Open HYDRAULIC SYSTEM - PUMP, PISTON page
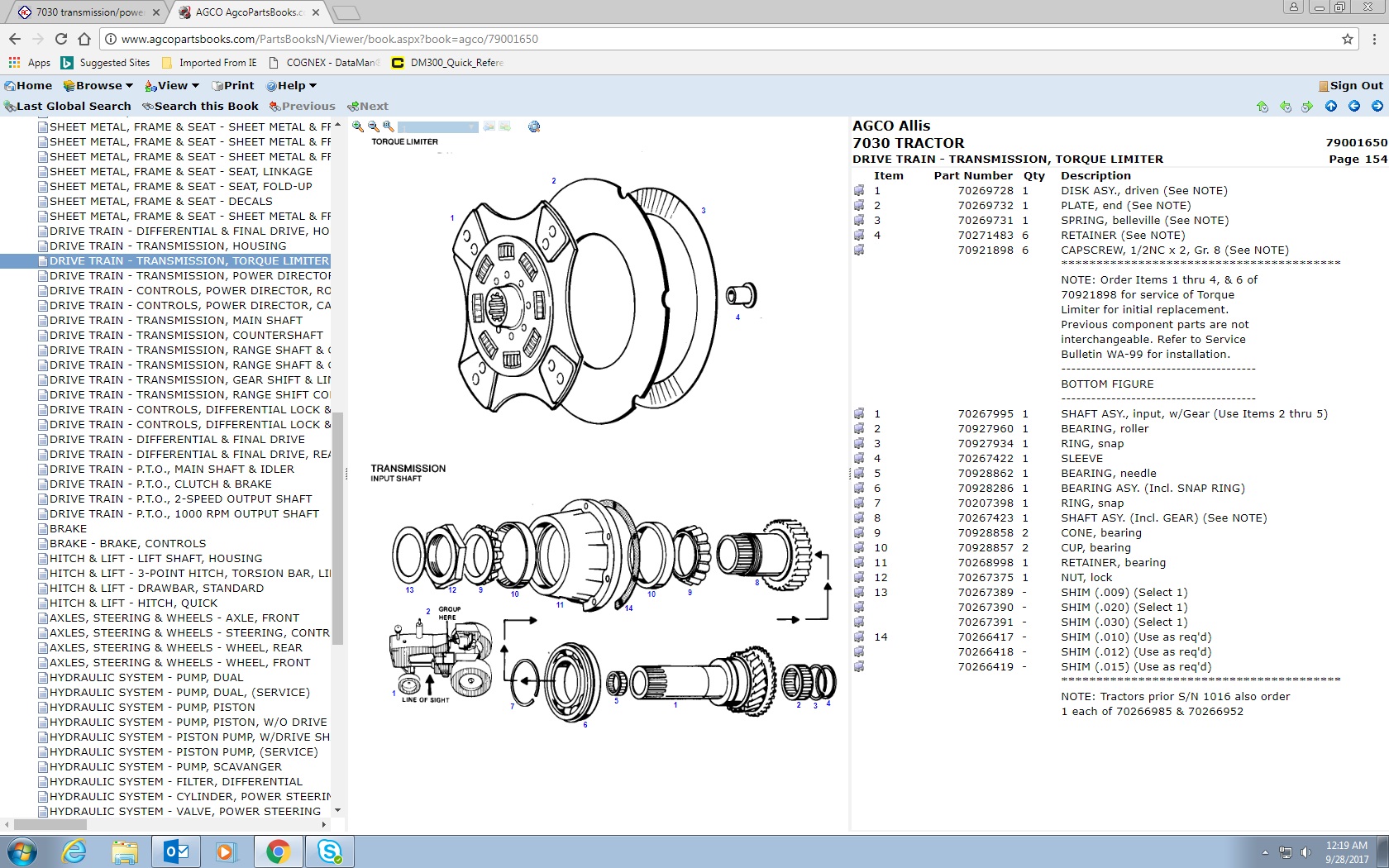Screen dimensions: 1389x868 152,707
